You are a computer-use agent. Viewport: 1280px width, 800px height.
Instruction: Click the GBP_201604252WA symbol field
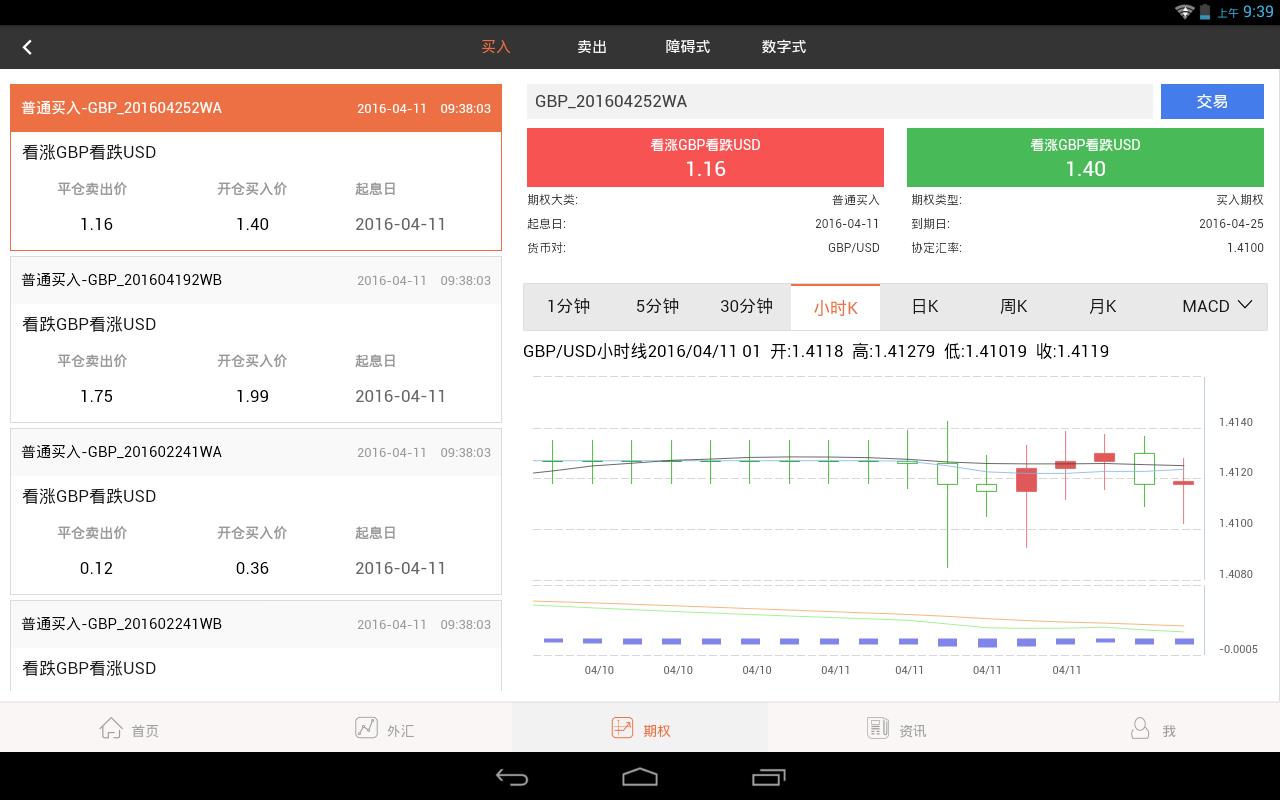pos(840,101)
